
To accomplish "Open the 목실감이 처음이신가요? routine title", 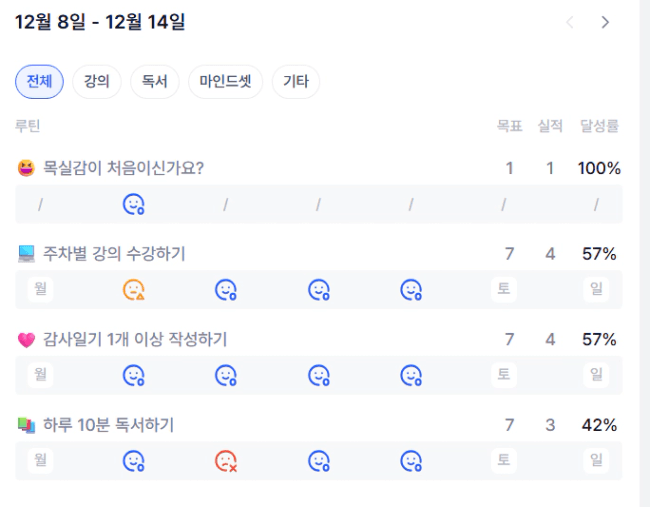I will 123,168.
